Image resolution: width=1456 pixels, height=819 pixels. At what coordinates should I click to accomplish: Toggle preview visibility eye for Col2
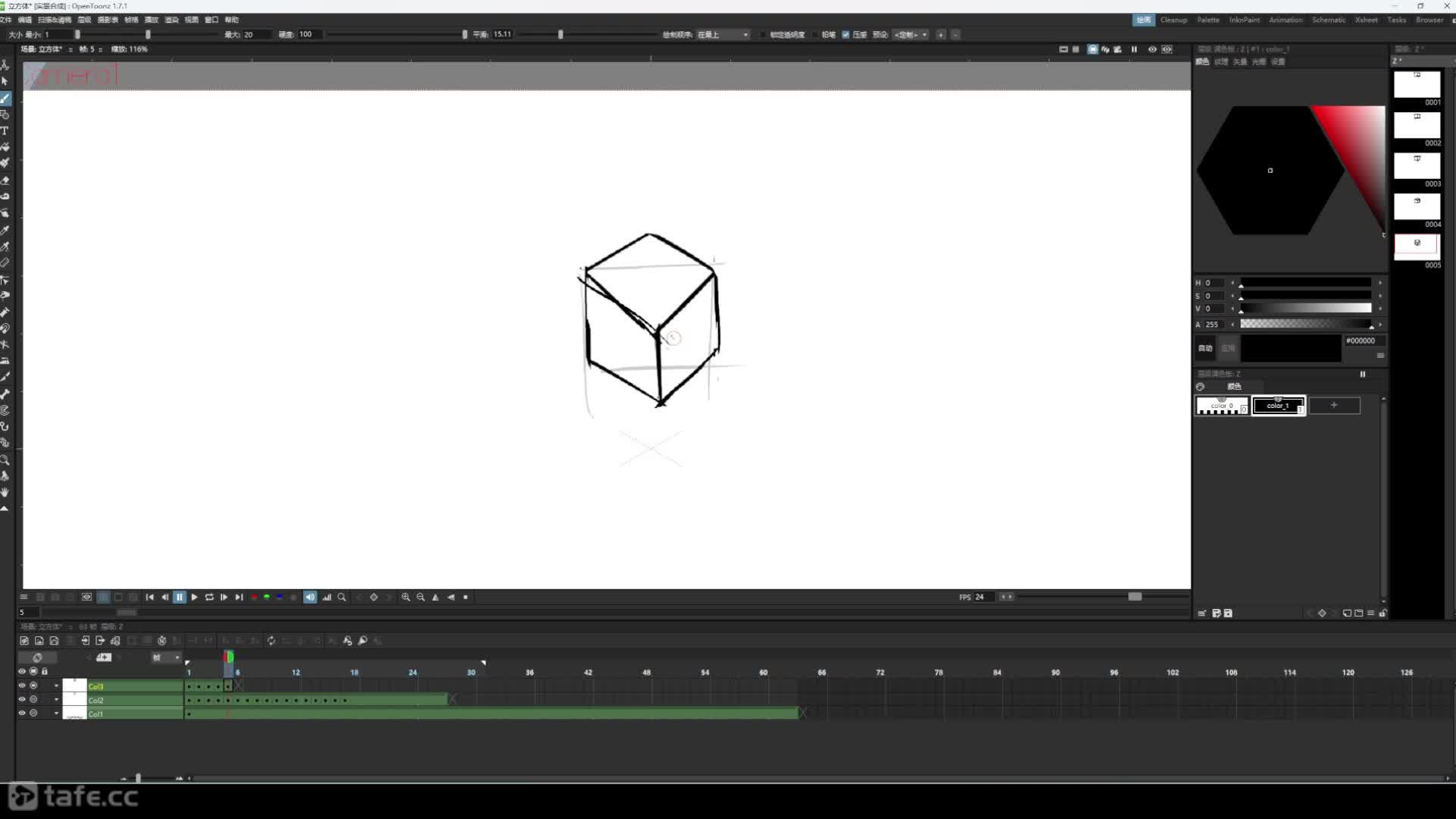click(x=22, y=699)
